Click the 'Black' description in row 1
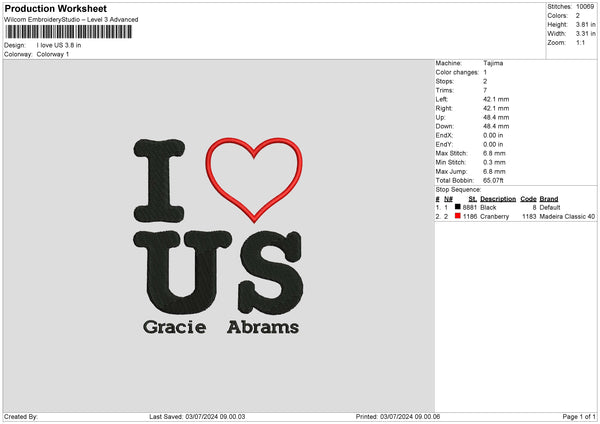This screenshot has width=600, height=424. [x=488, y=207]
